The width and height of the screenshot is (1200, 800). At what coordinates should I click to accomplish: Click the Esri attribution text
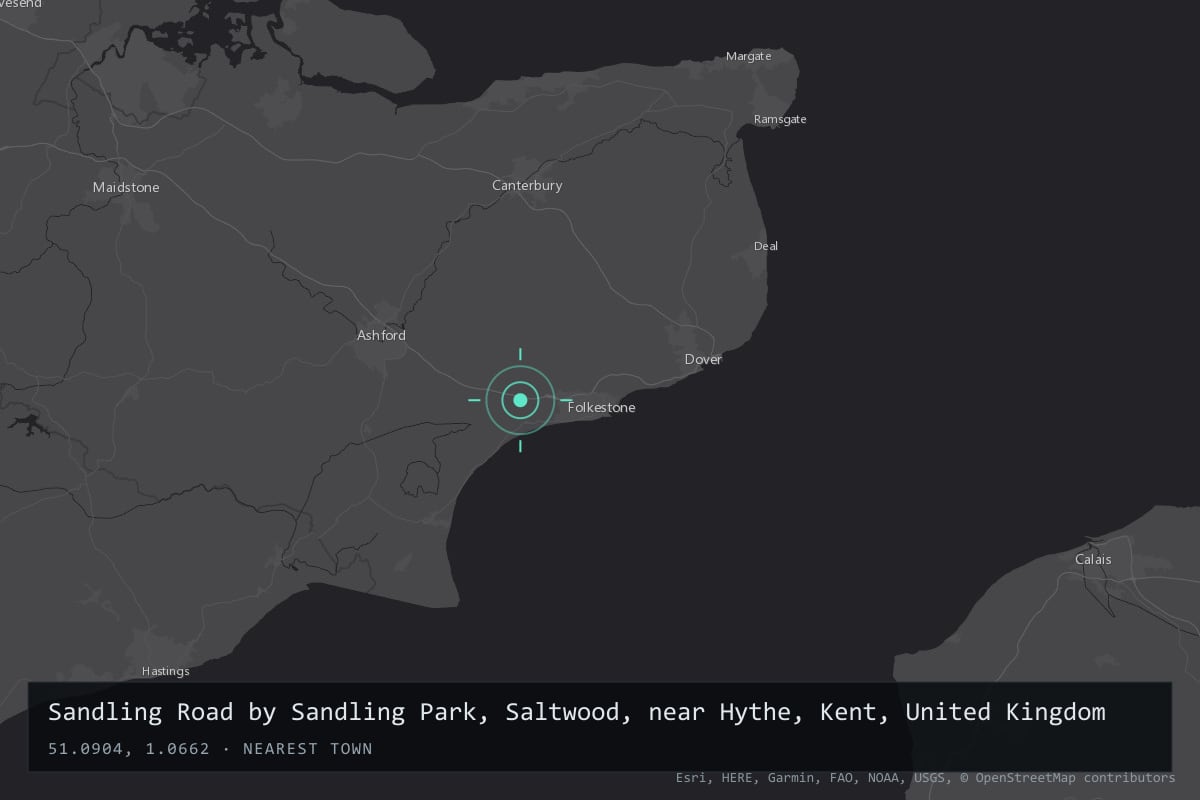pyautogui.click(x=692, y=777)
